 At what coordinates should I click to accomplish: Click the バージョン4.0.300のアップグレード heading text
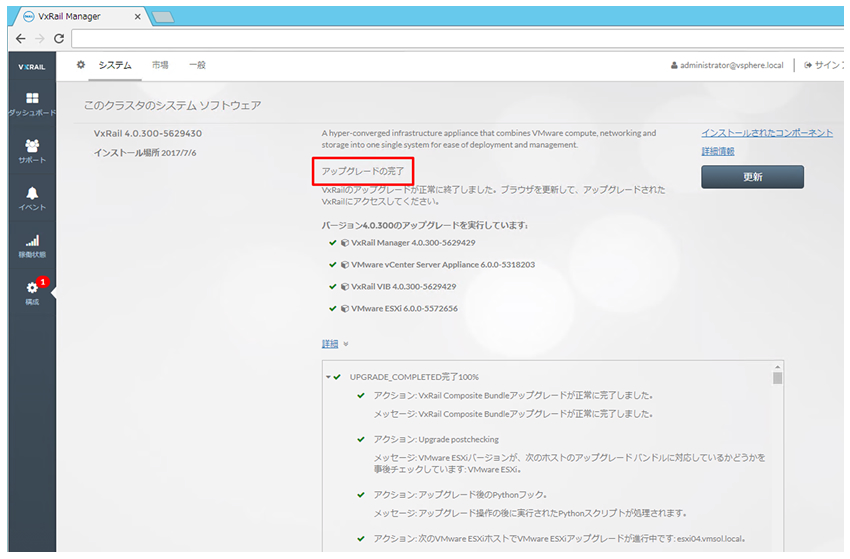click(x=424, y=225)
